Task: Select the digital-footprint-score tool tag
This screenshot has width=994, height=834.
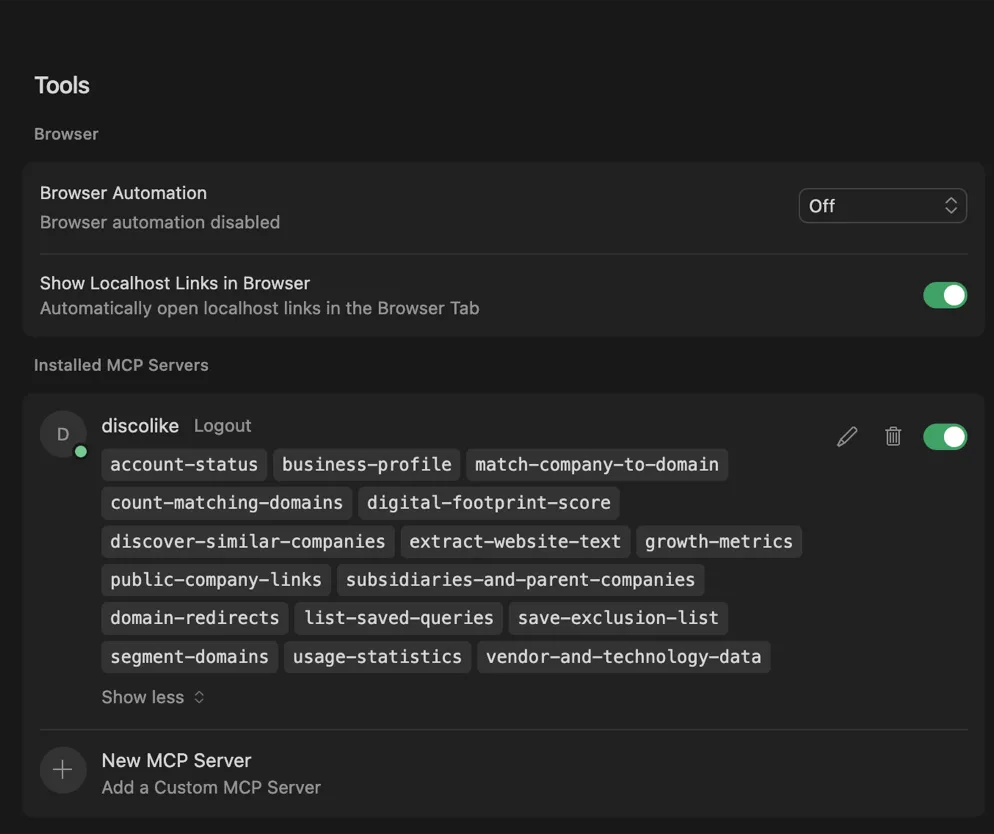Action: [x=488, y=503]
